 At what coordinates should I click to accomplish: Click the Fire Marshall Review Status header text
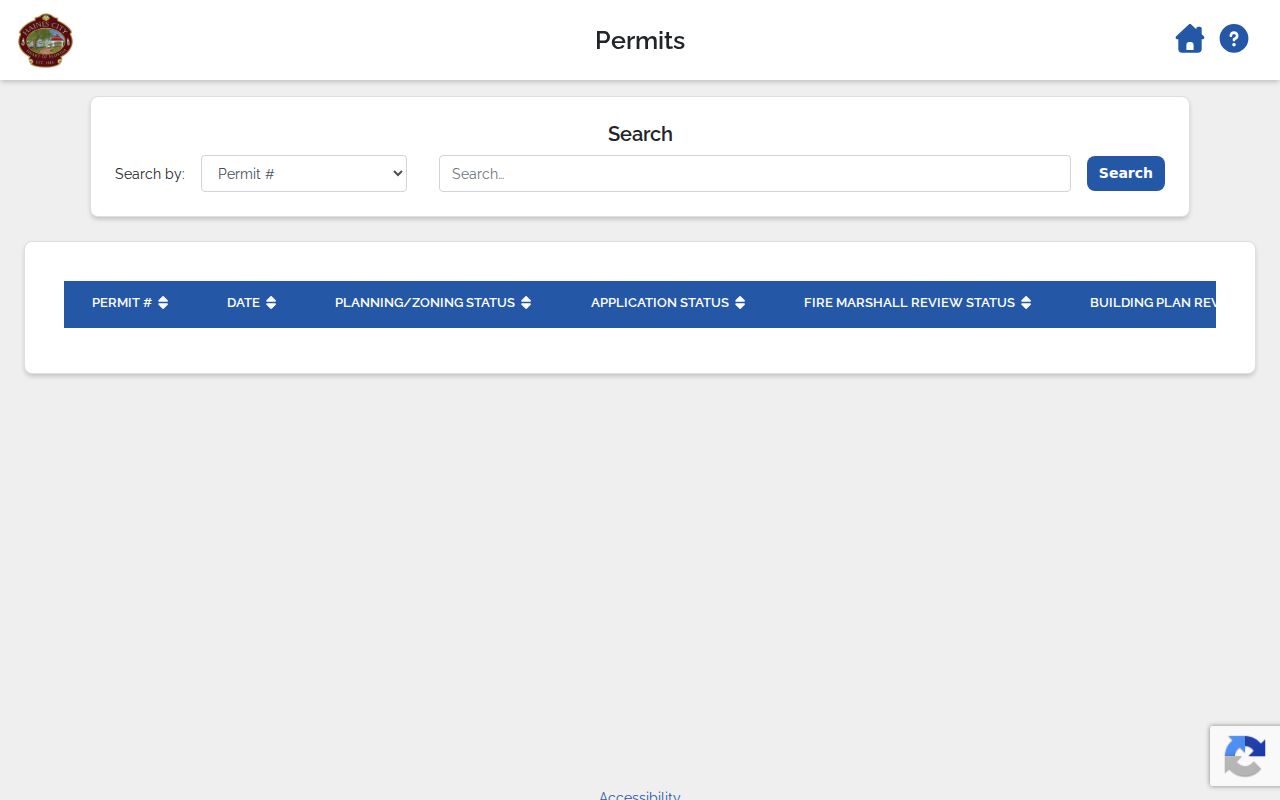909,303
